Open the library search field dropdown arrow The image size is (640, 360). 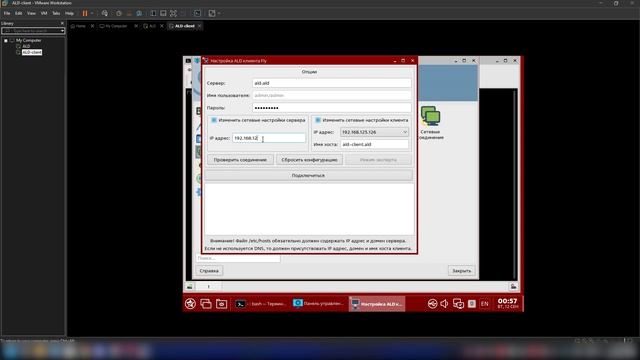62,31
